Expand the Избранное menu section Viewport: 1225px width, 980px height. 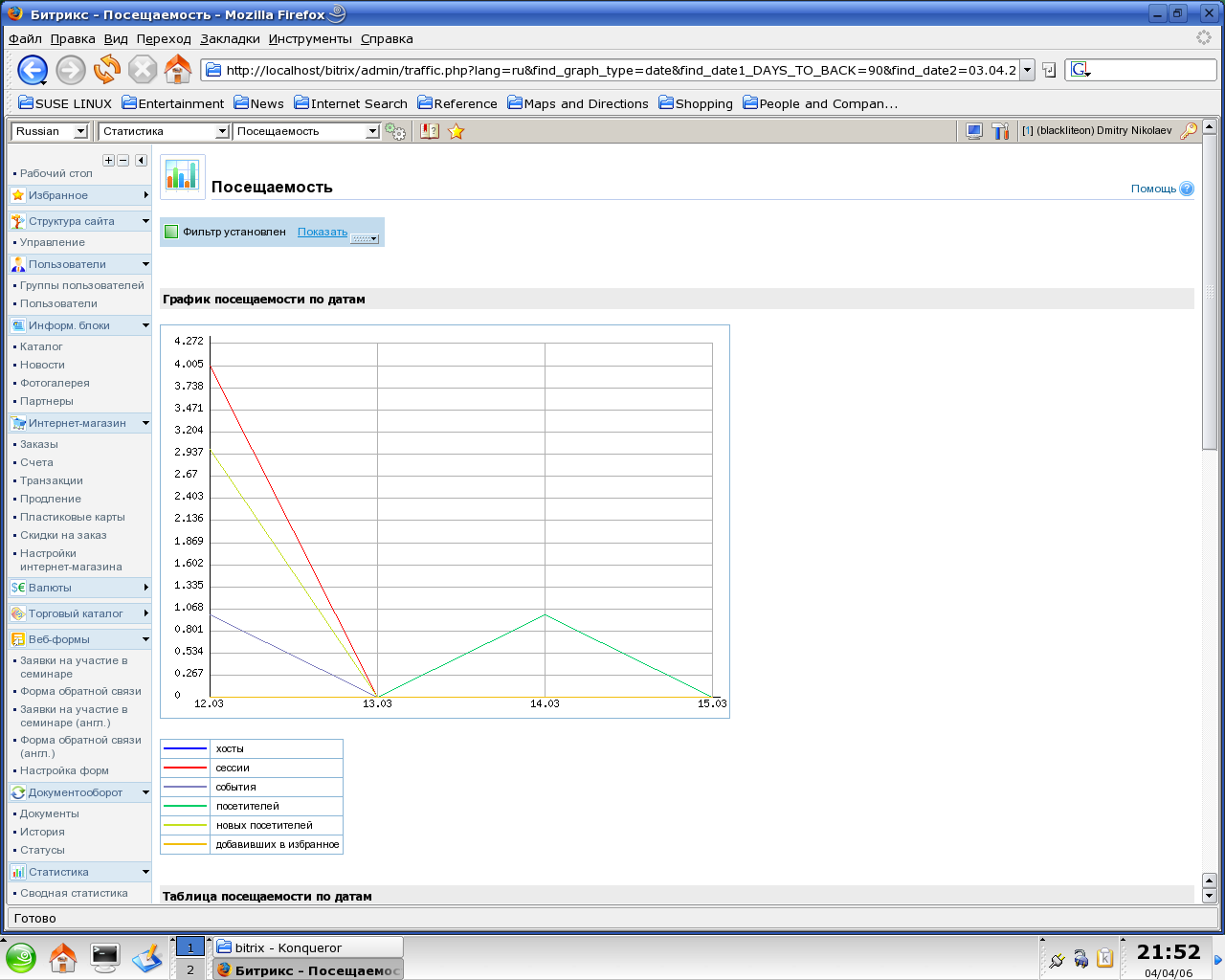pyautogui.click(x=79, y=195)
